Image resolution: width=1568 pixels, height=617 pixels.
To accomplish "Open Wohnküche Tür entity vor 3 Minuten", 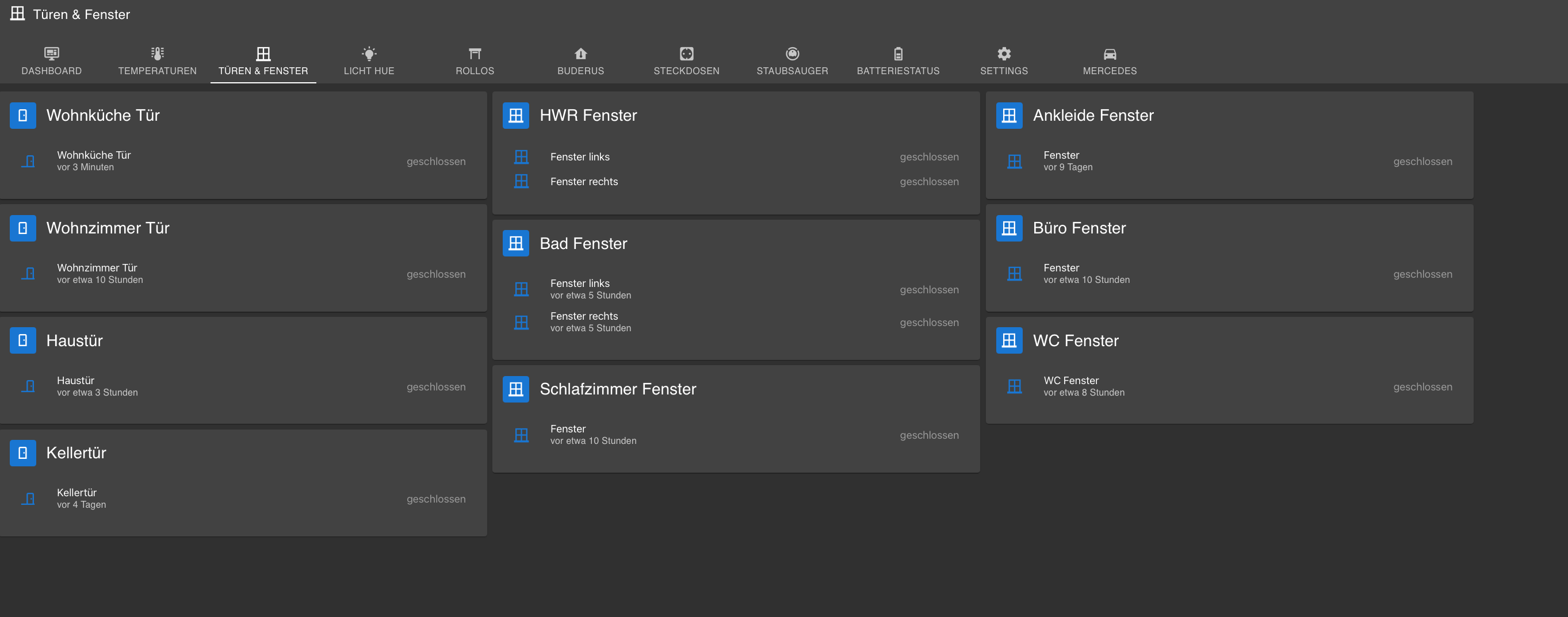I will 243,161.
